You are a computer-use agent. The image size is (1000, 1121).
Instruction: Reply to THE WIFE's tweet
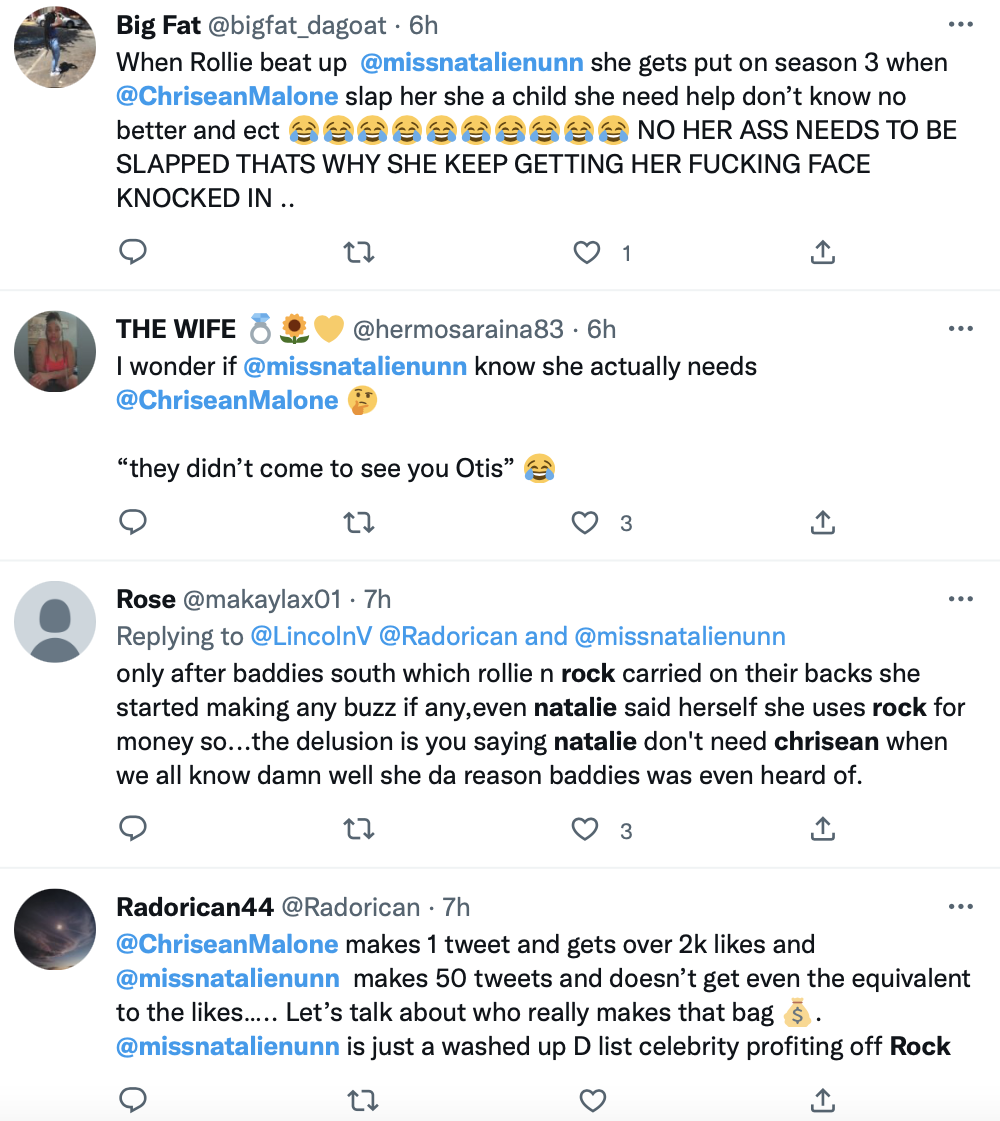click(x=133, y=522)
